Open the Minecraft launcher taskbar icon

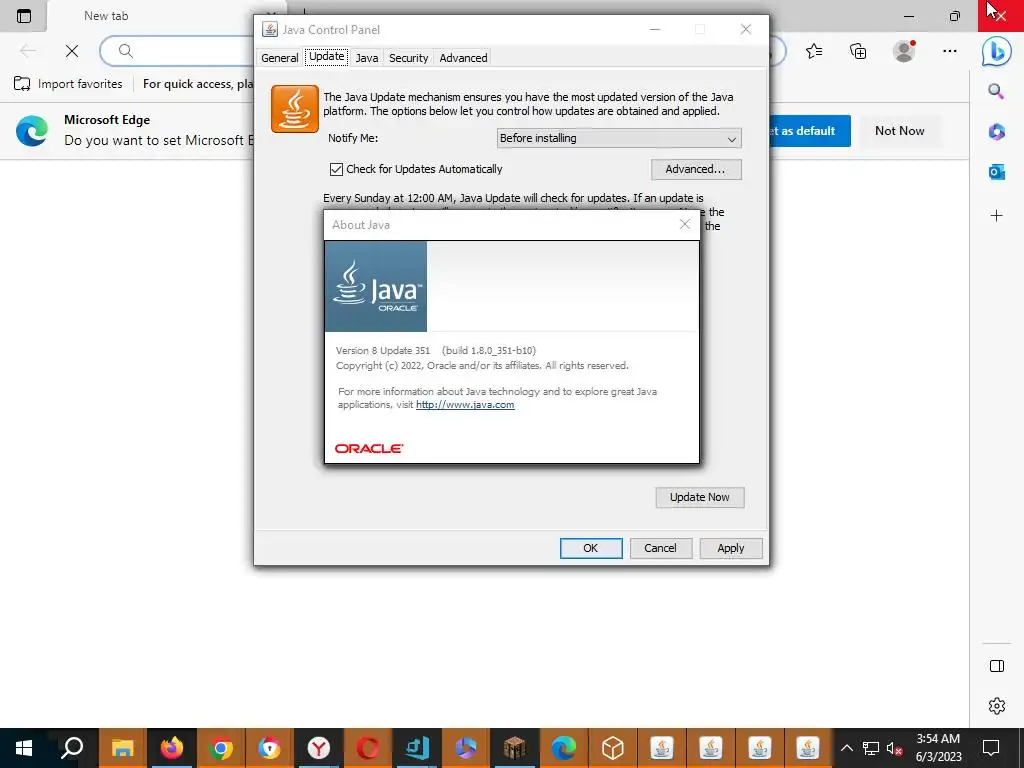click(x=515, y=748)
